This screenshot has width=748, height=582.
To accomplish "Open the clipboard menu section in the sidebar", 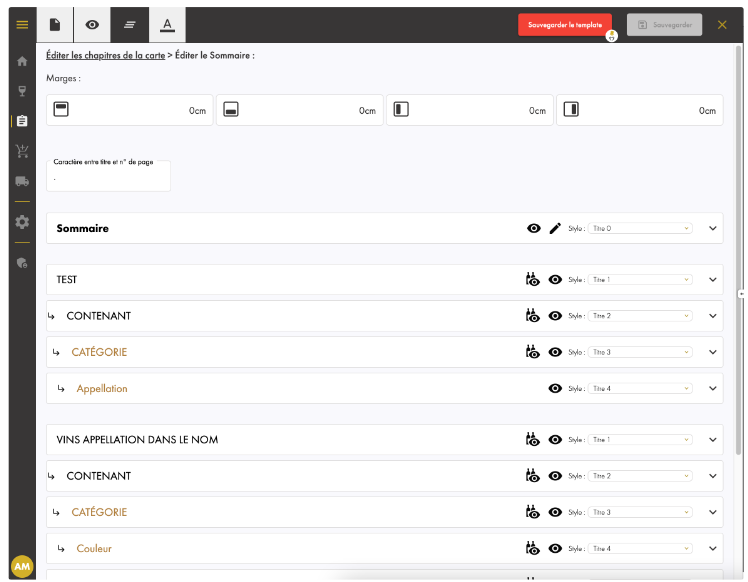I will coord(22,121).
